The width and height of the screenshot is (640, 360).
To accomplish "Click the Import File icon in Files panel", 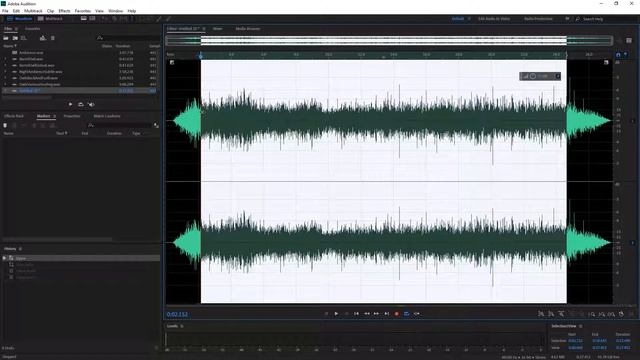I will coord(15,38).
